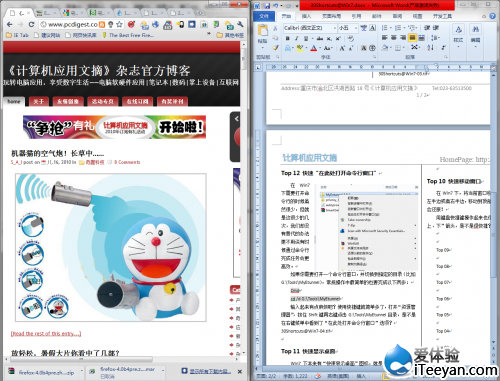500x381 pixels.
Task: Reload the page in Chrome
Action: [31, 24]
